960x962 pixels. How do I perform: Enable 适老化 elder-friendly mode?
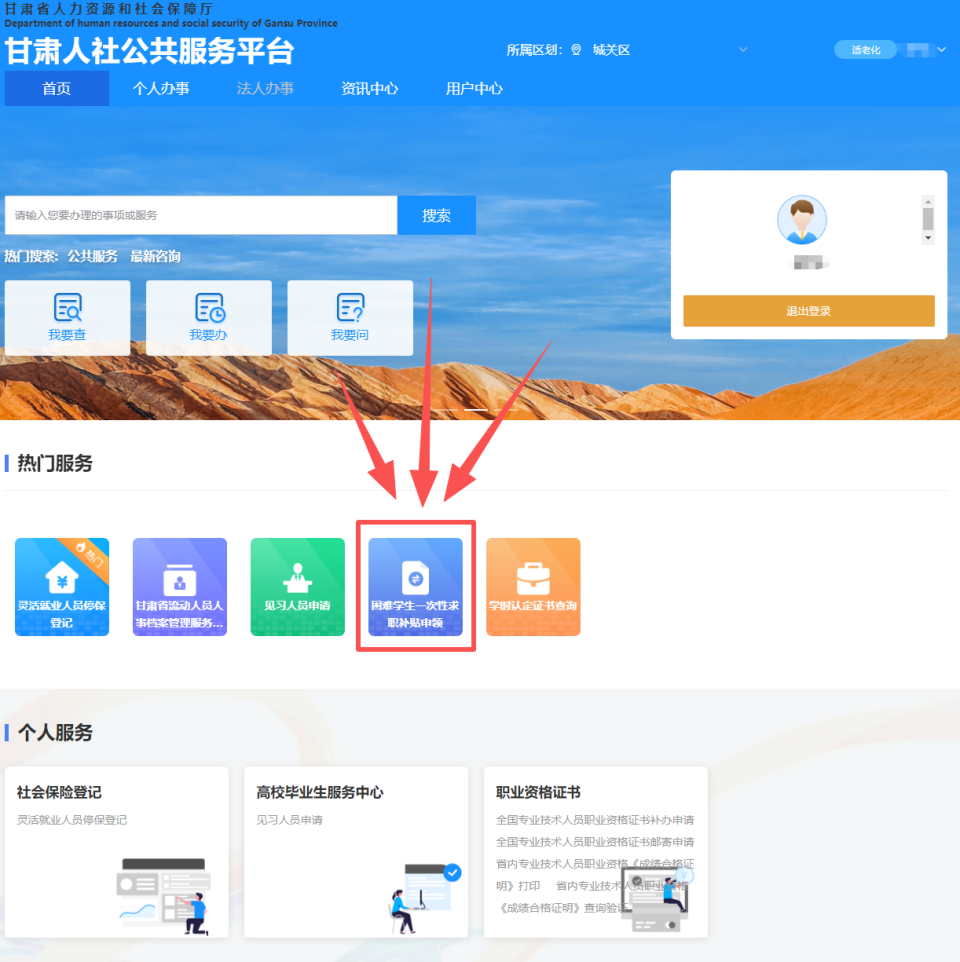click(865, 49)
